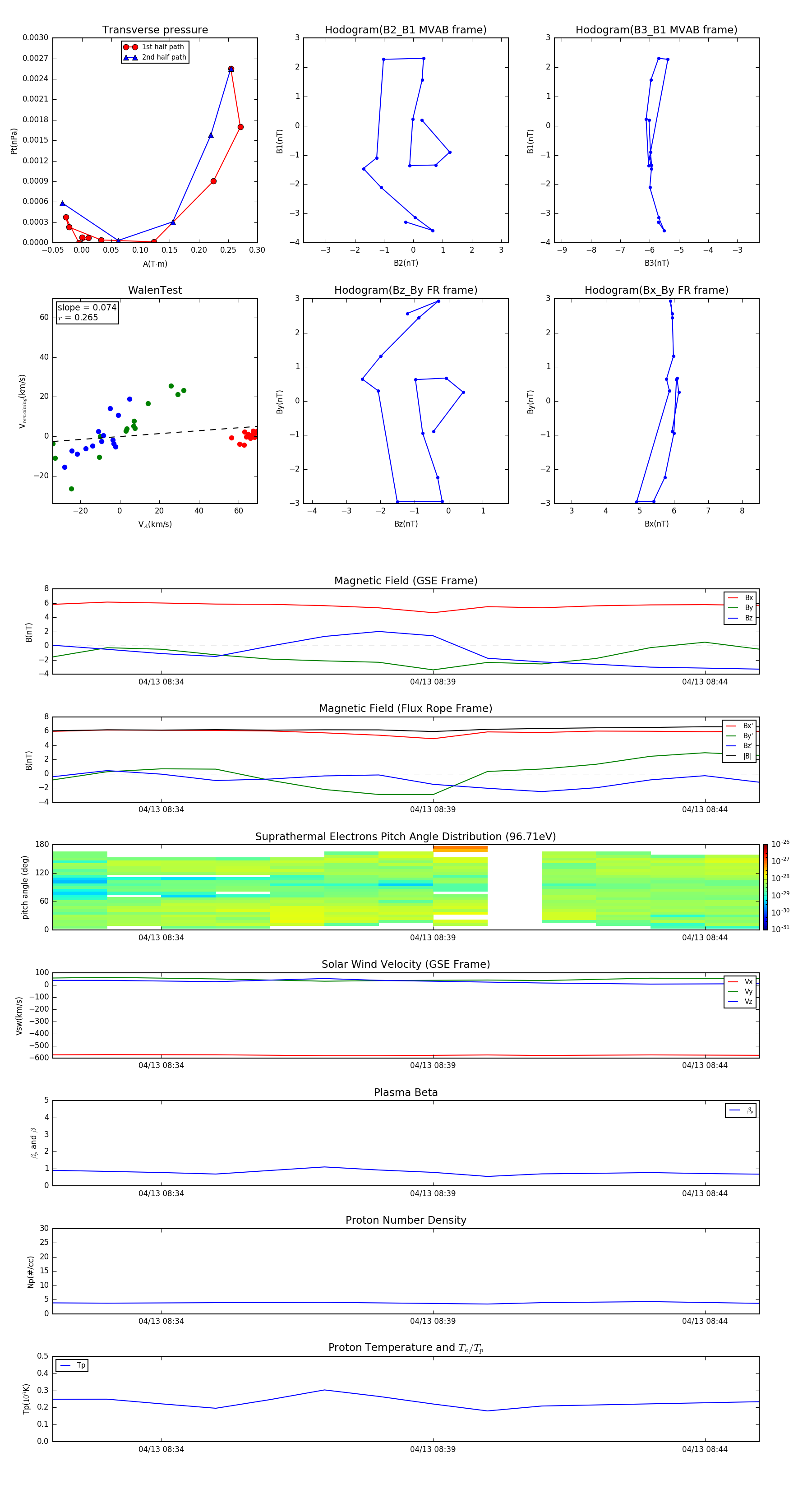Click the 'WalenTest' plot title

pyautogui.click(x=155, y=290)
